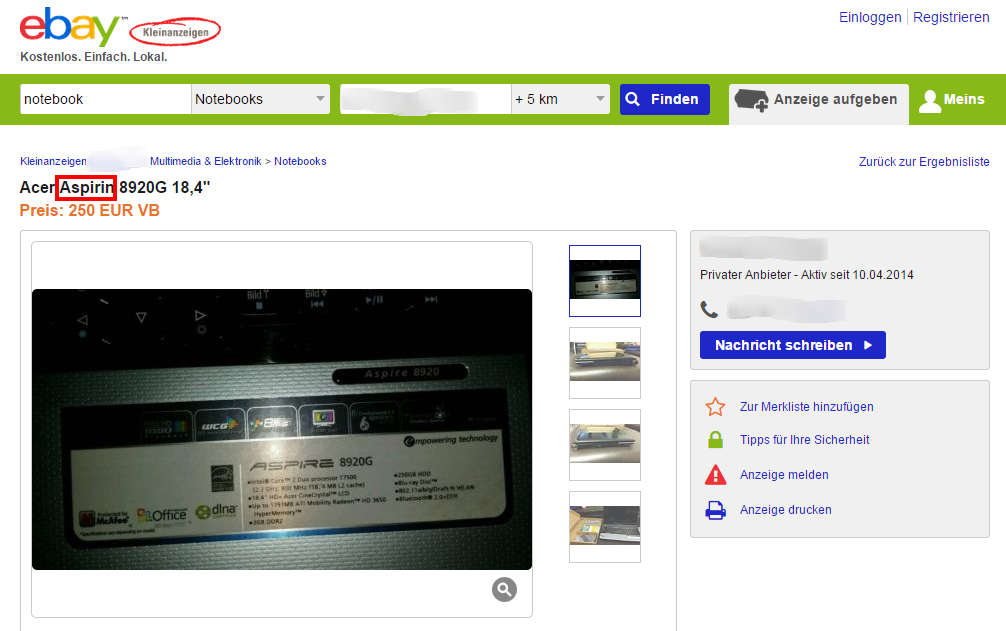Open the + 5 km radius dropdown
This screenshot has height=631, width=1006.
click(560, 99)
